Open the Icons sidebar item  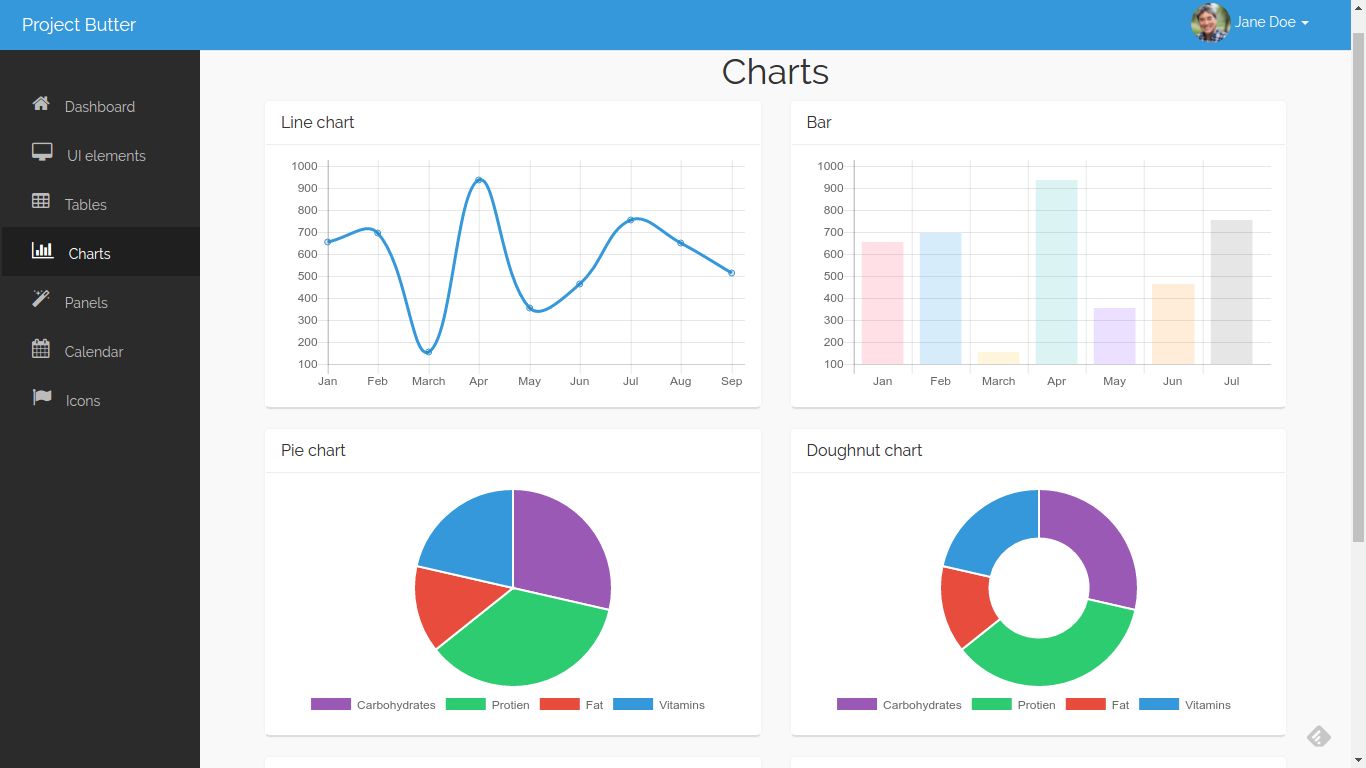(100, 401)
